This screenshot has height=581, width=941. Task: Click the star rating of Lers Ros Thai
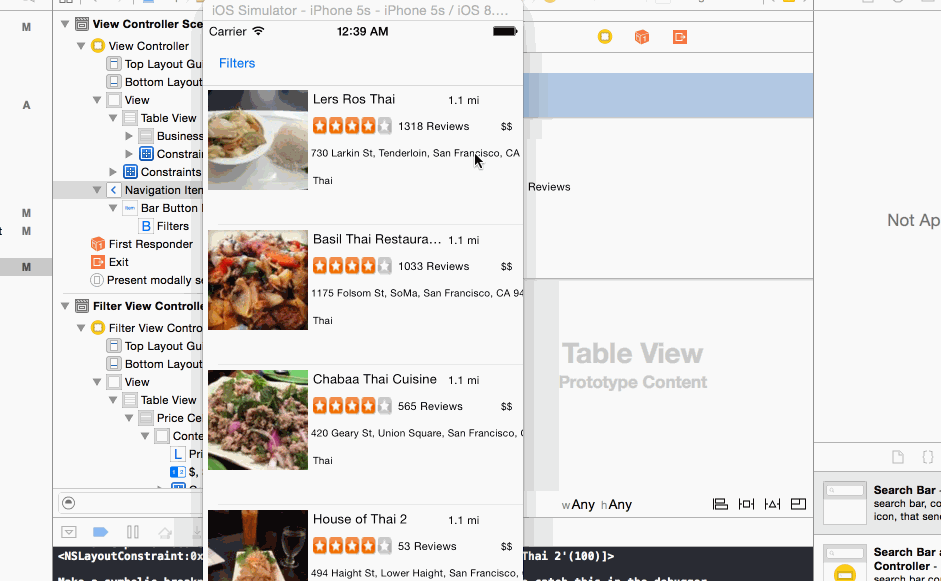click(x=352, y=126)
